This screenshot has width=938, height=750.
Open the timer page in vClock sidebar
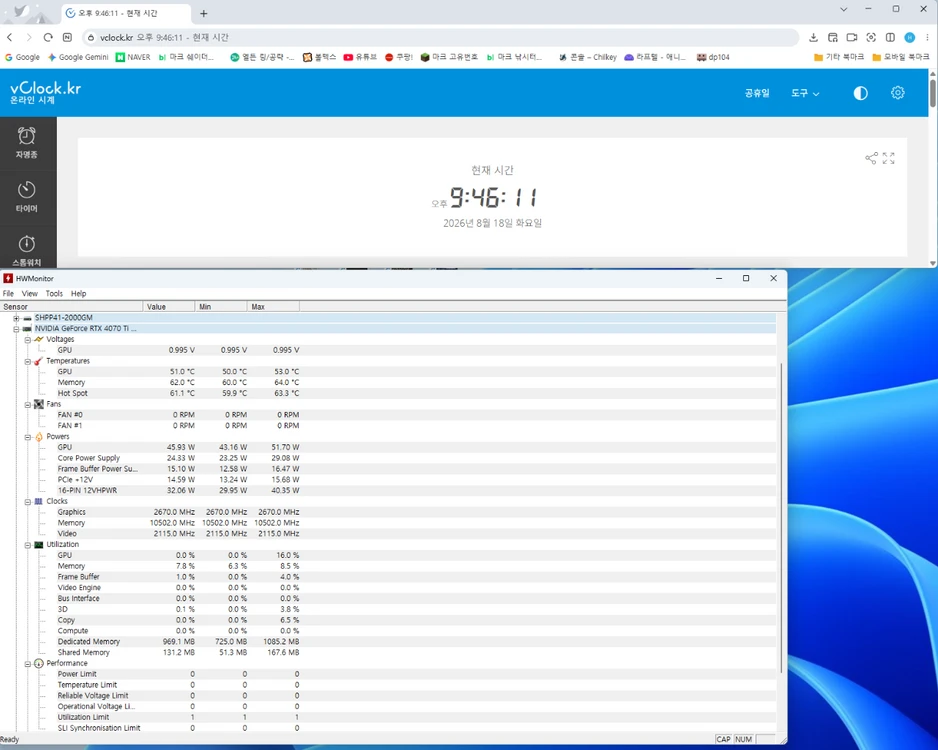coord(26,196)
